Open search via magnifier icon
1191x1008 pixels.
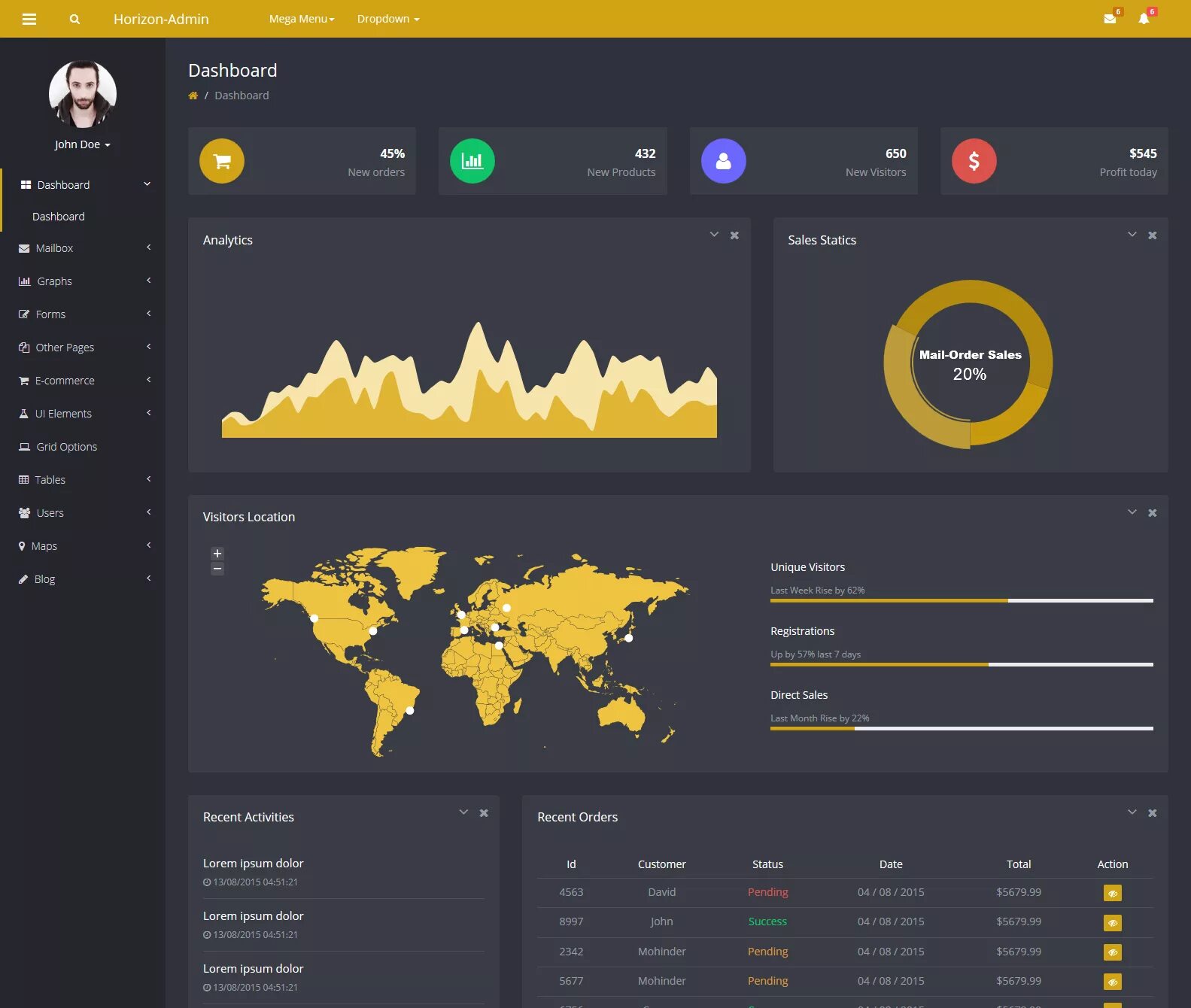[x=74, y=19]
